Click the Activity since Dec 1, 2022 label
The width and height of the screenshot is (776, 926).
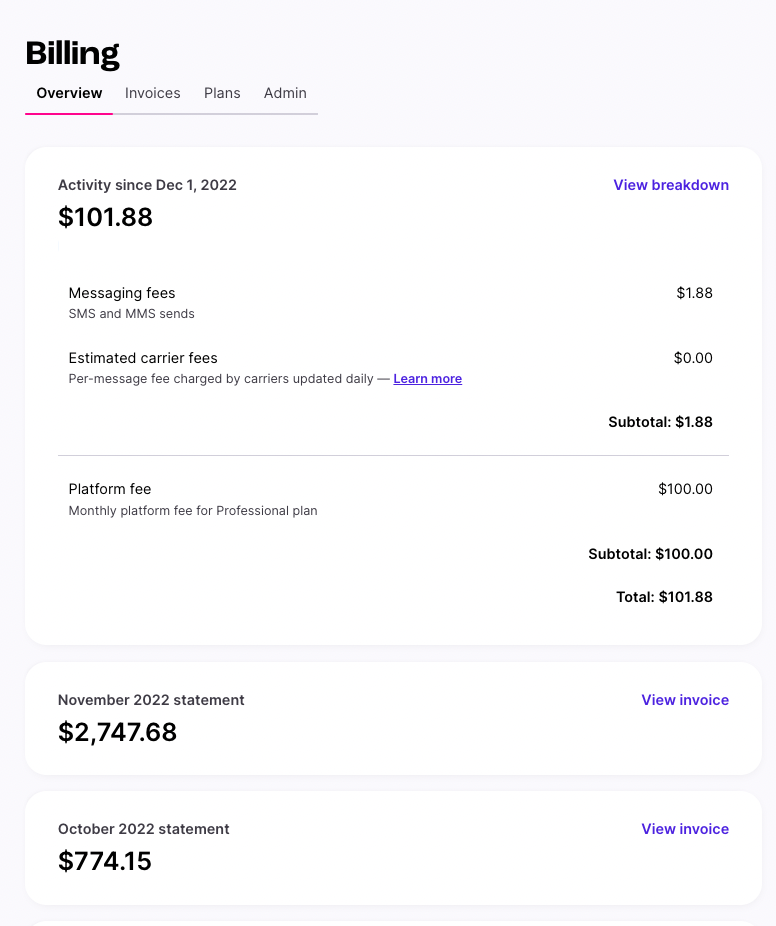(x=147, y=185)
